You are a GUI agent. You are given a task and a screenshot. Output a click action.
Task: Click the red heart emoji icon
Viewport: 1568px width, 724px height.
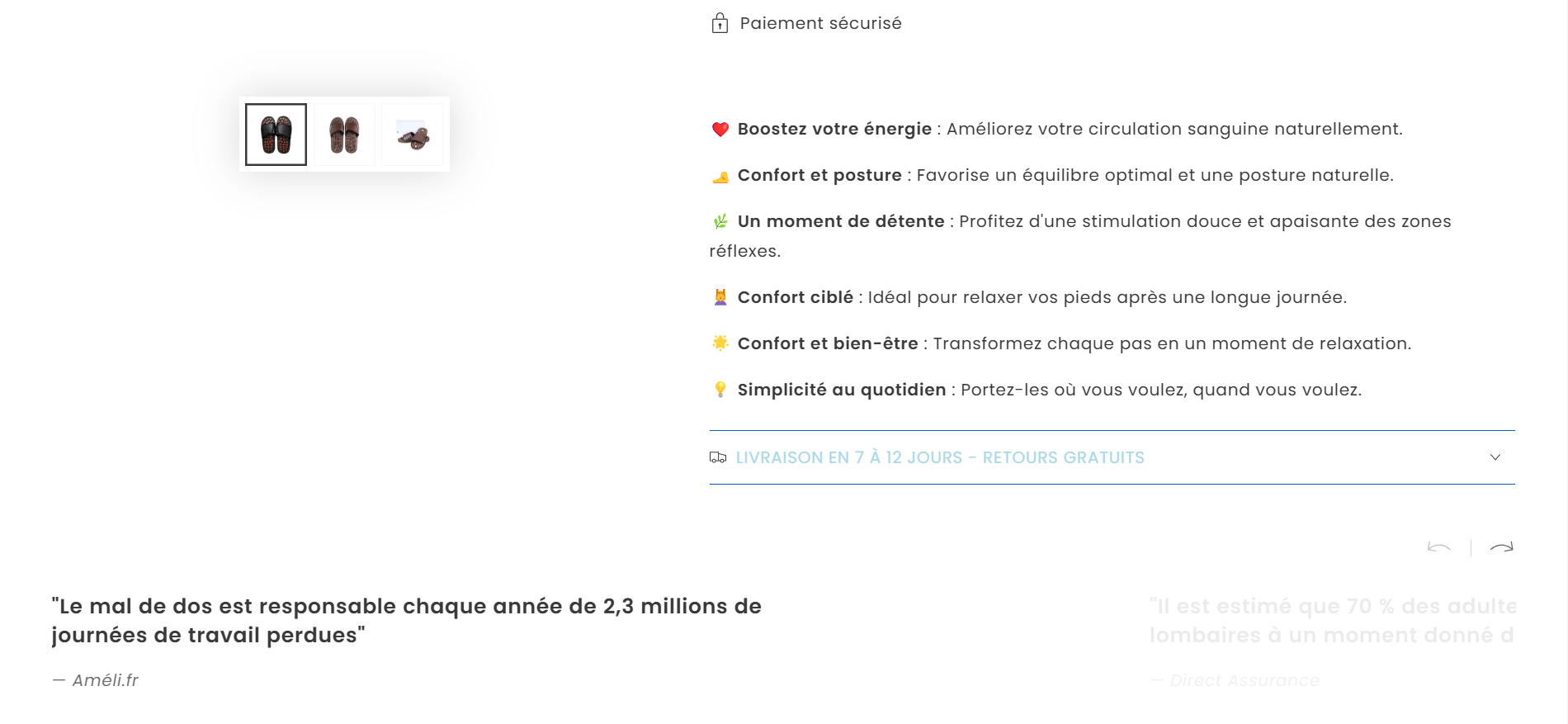pyautogui.click(x=720, y=130)
